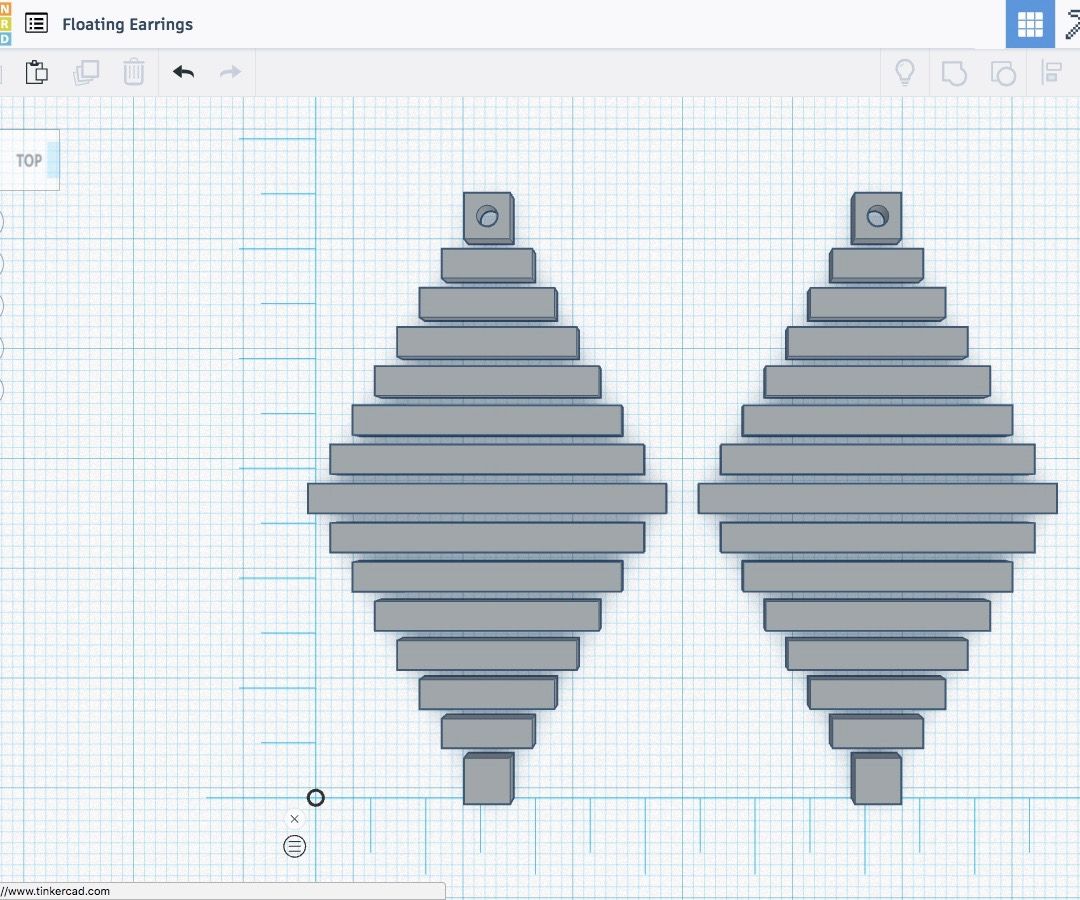The height and width of the screenshot is (900, 1080).
Task: Click the orange N tab top-left corner
Action: coord(5,8)
